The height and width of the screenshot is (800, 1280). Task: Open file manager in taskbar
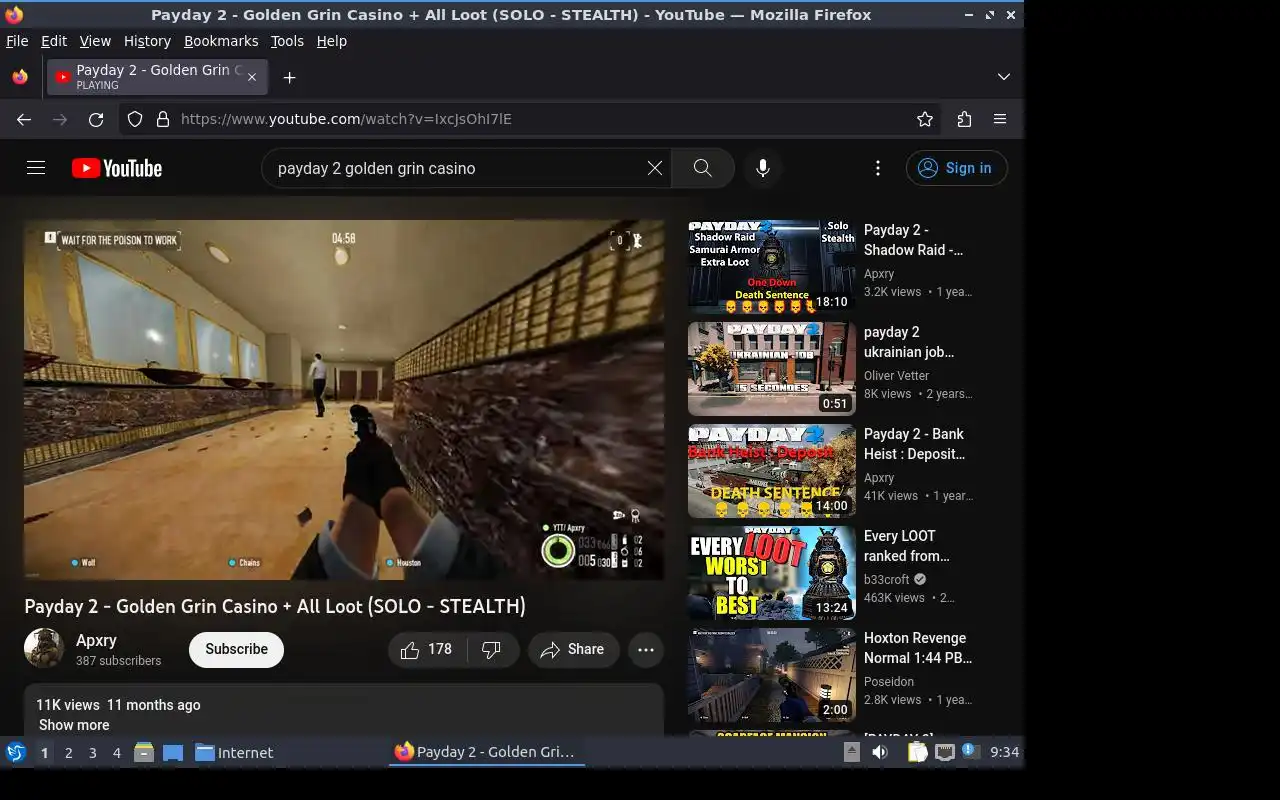144,752
